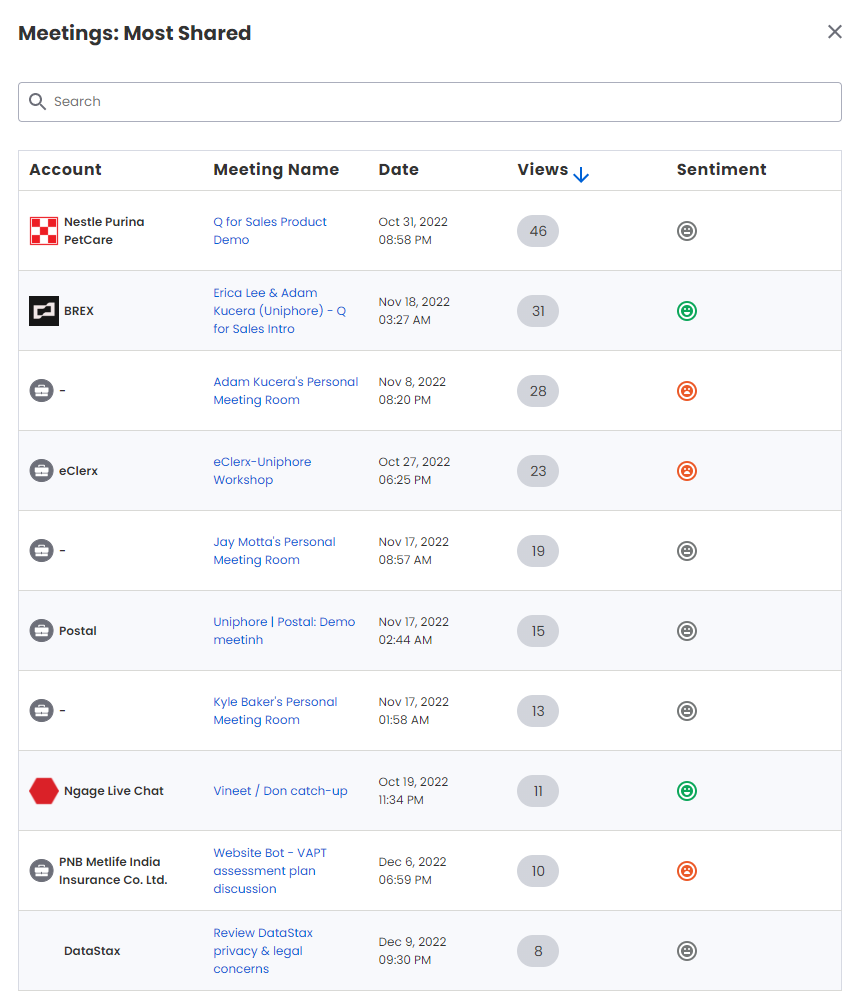The width and height of the screenshot is (857, 1005).
Task: Click neutral sentiment face in Jay Motta's row
Action: pyautogui.click(x=686, y=551)
